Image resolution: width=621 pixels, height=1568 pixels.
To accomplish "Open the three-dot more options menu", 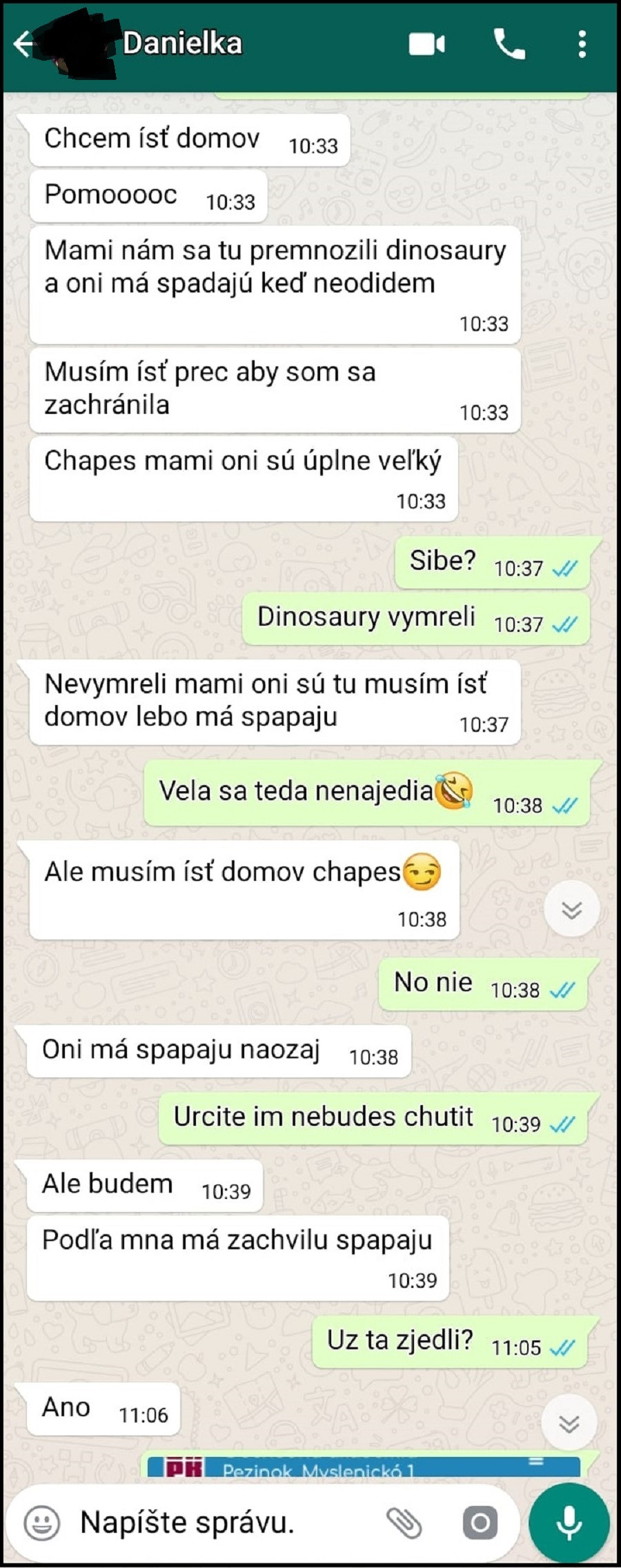I will (582, 44).
